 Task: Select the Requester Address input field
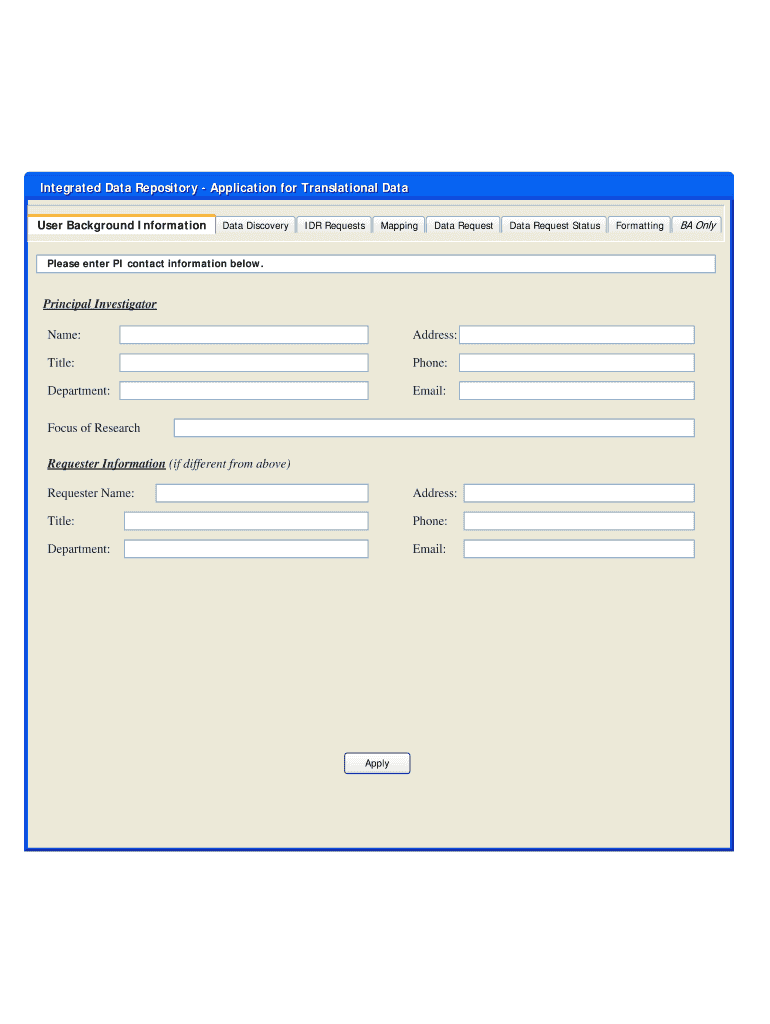tap(578, 493)
